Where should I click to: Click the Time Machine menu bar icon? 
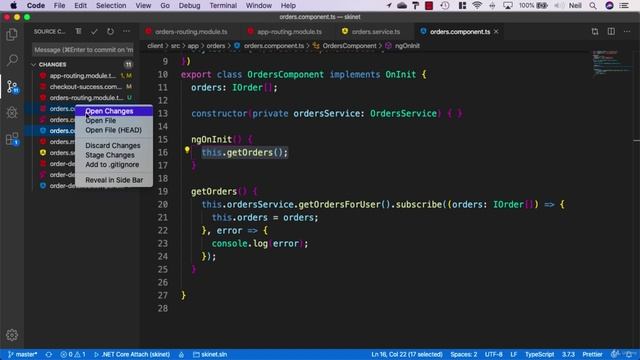tap(445, 6)
